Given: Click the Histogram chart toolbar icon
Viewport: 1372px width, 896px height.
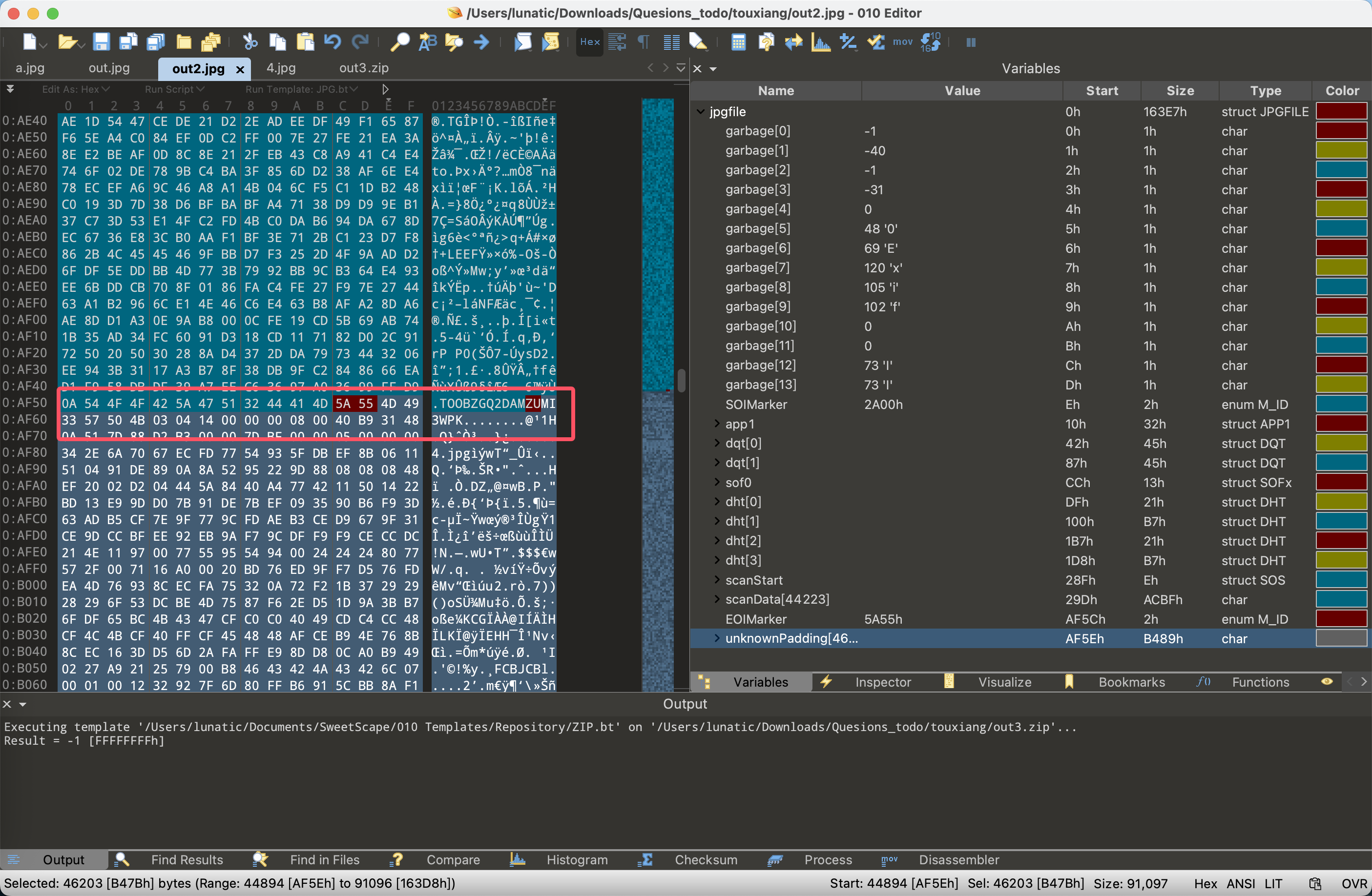Looking at the screenshot, I should 821,41.
